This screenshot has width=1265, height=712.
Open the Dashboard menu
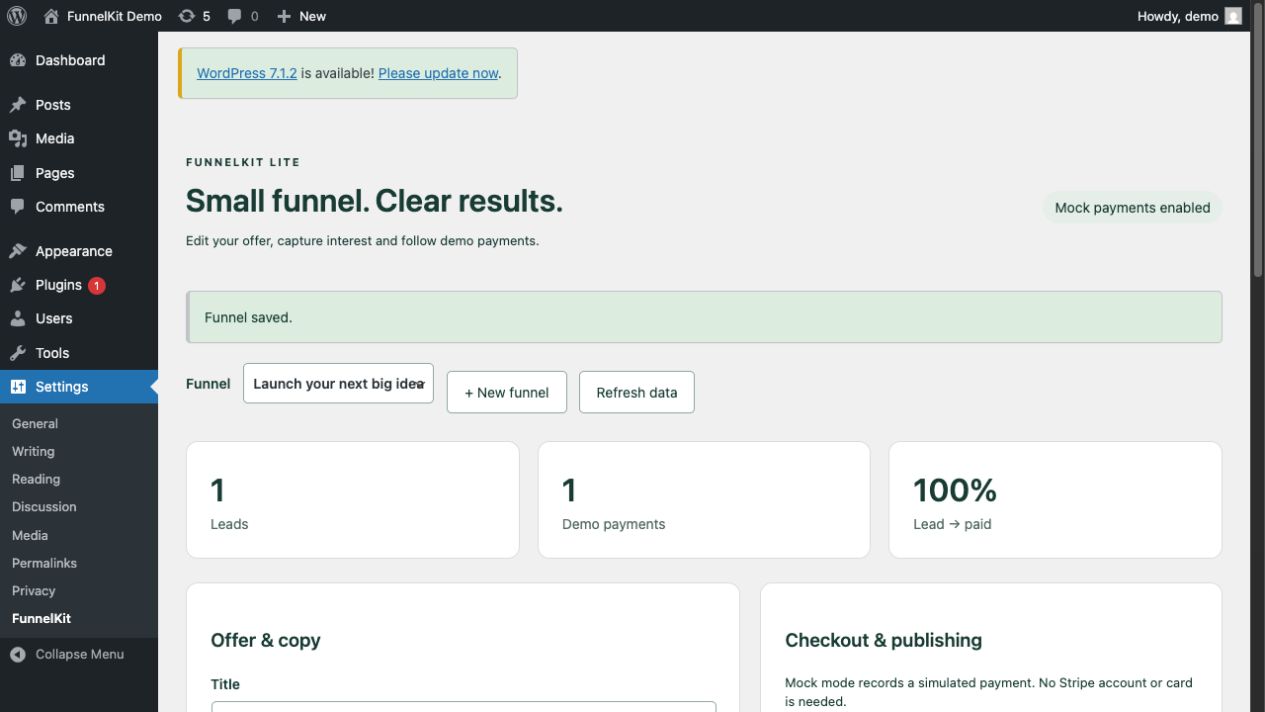[79, 60]
